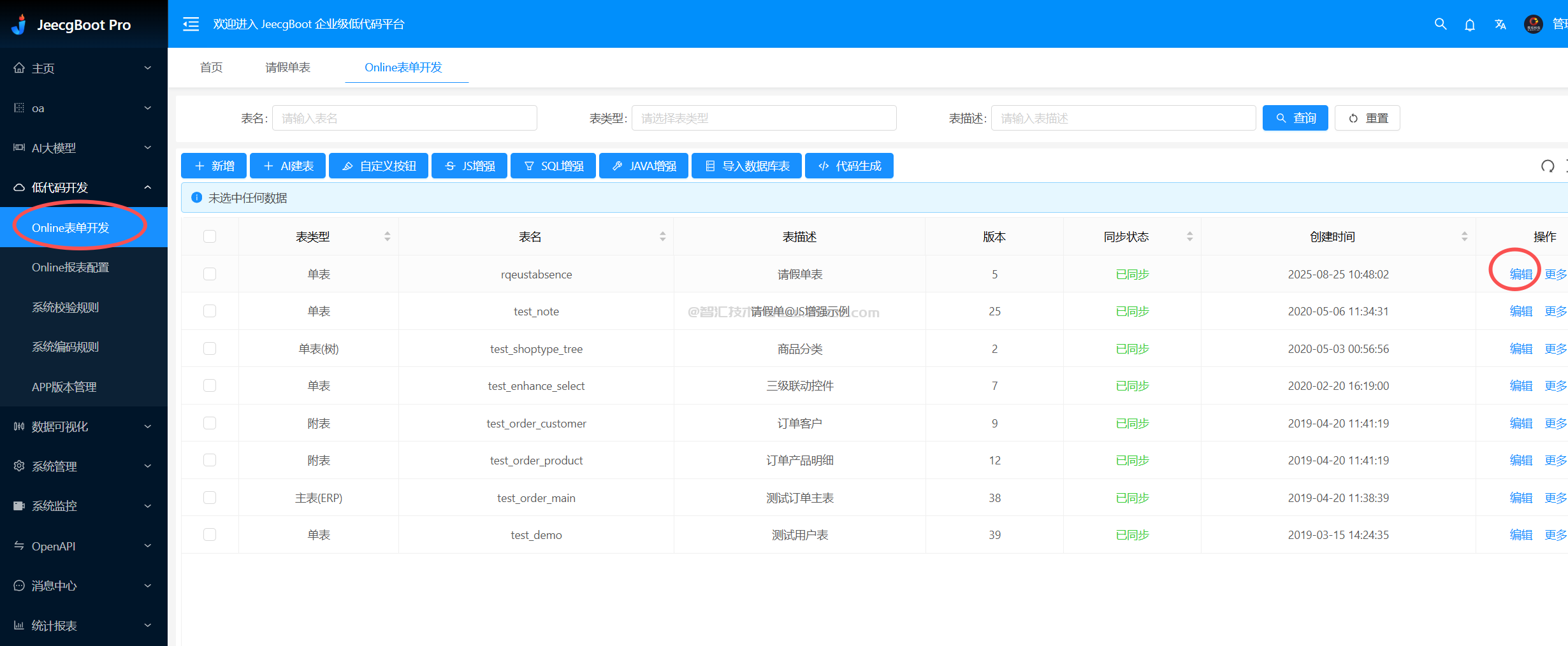Image resolution: width=1568 pixels, height=646 pixels.
Task: Click the 低代码开发 cloud icon
Action: pyautogui.click(x=19, y=187)
